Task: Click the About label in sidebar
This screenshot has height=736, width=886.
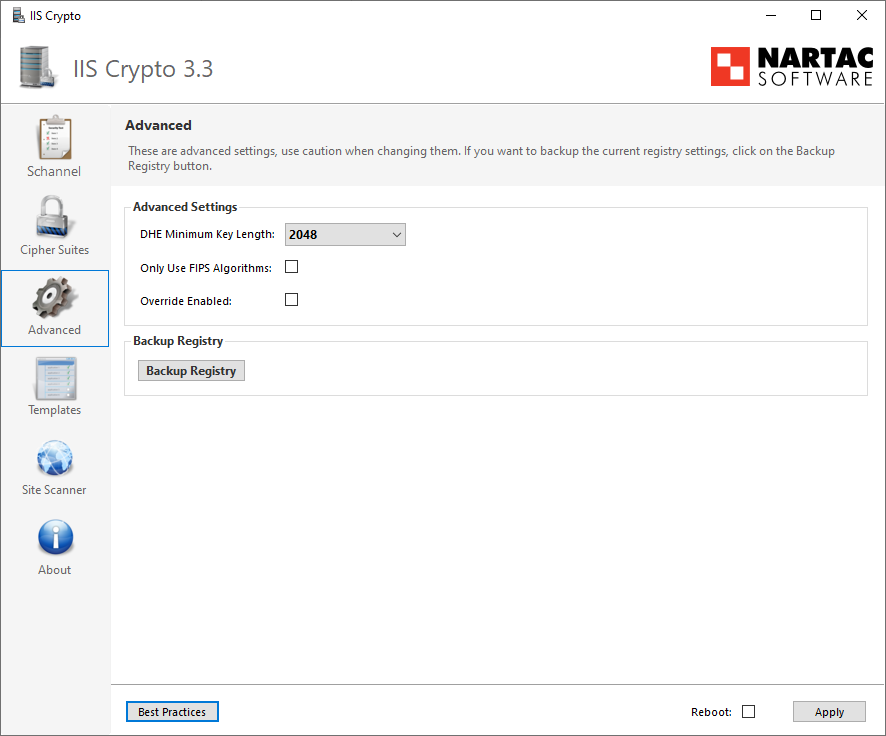Action: [54, 569]
